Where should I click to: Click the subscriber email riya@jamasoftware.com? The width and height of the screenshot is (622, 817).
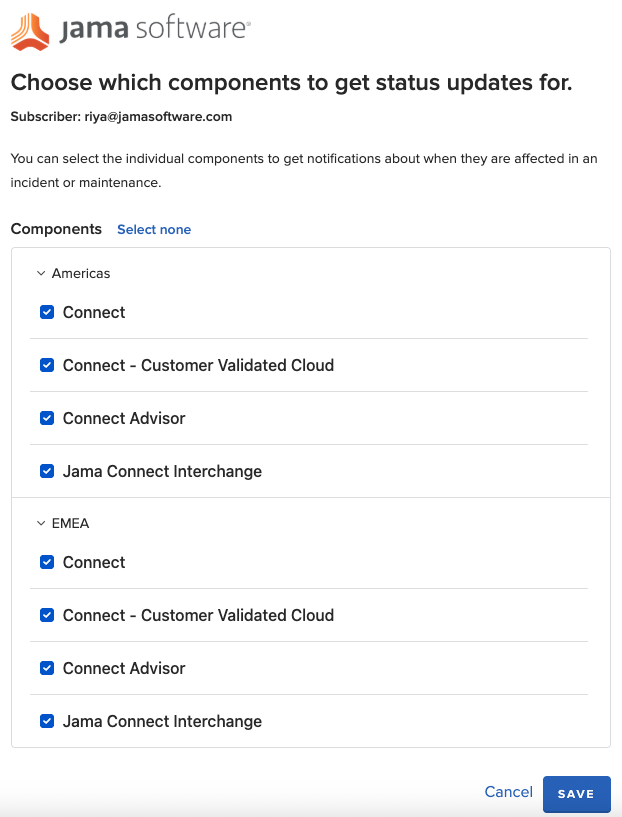click(158, 117)
